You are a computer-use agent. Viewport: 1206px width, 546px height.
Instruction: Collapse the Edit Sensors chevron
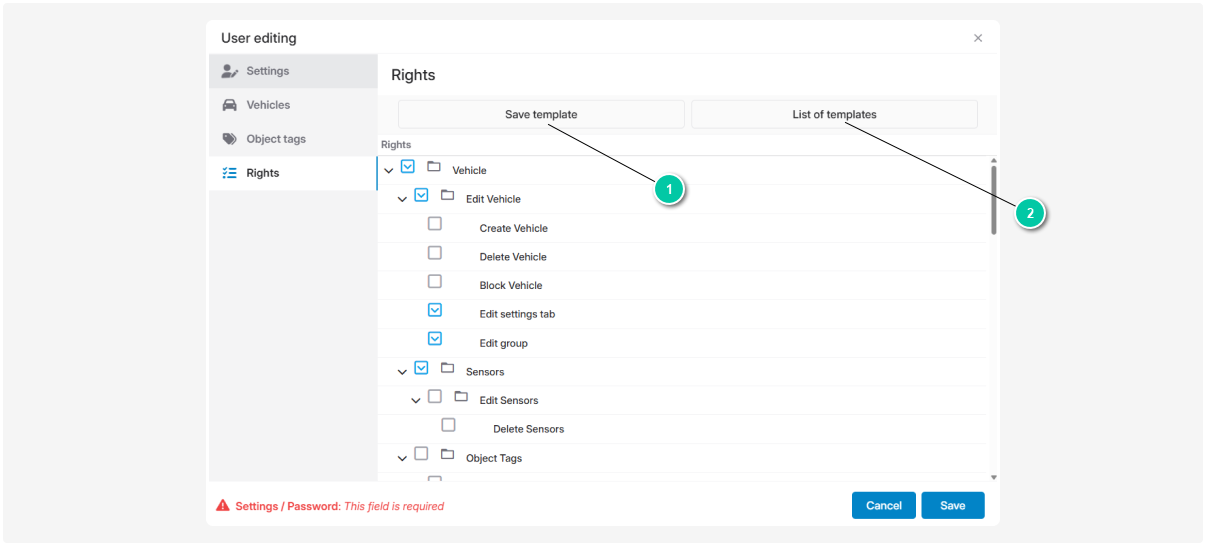coord(416,401)
